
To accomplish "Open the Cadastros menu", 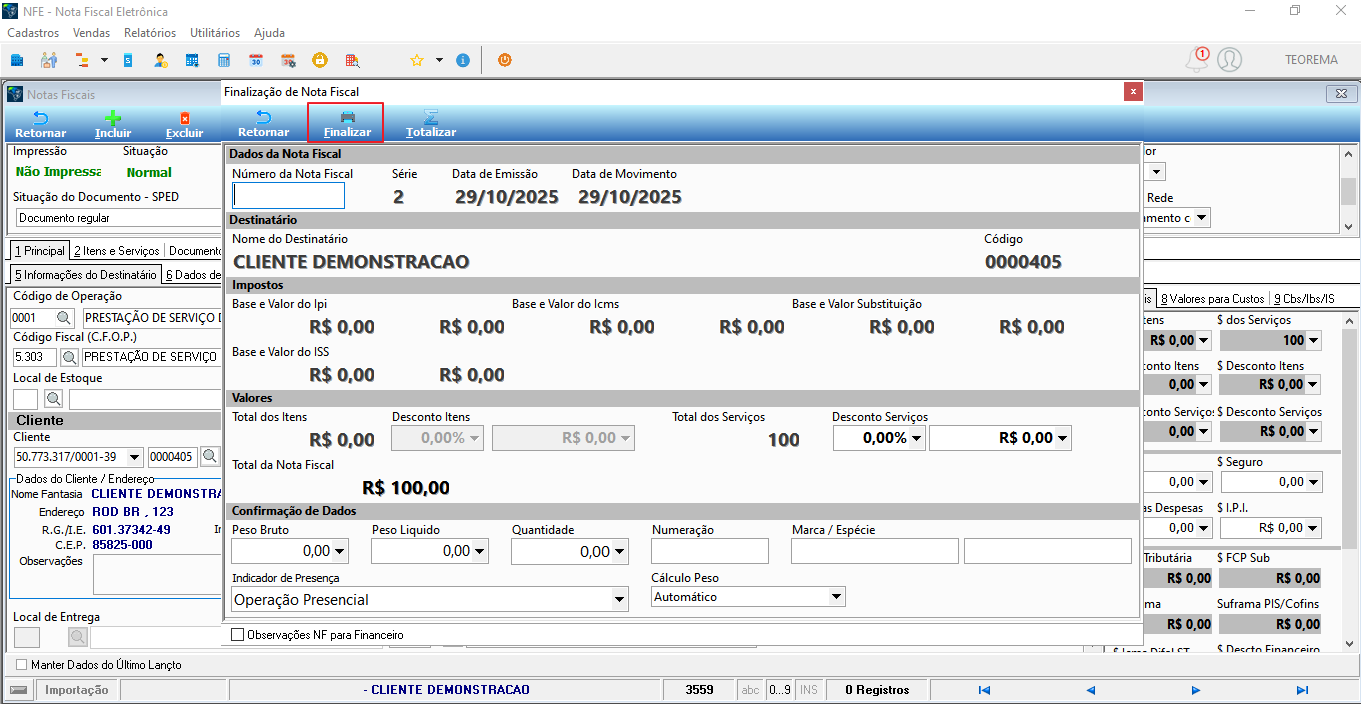I will click(x=33, y=33).
